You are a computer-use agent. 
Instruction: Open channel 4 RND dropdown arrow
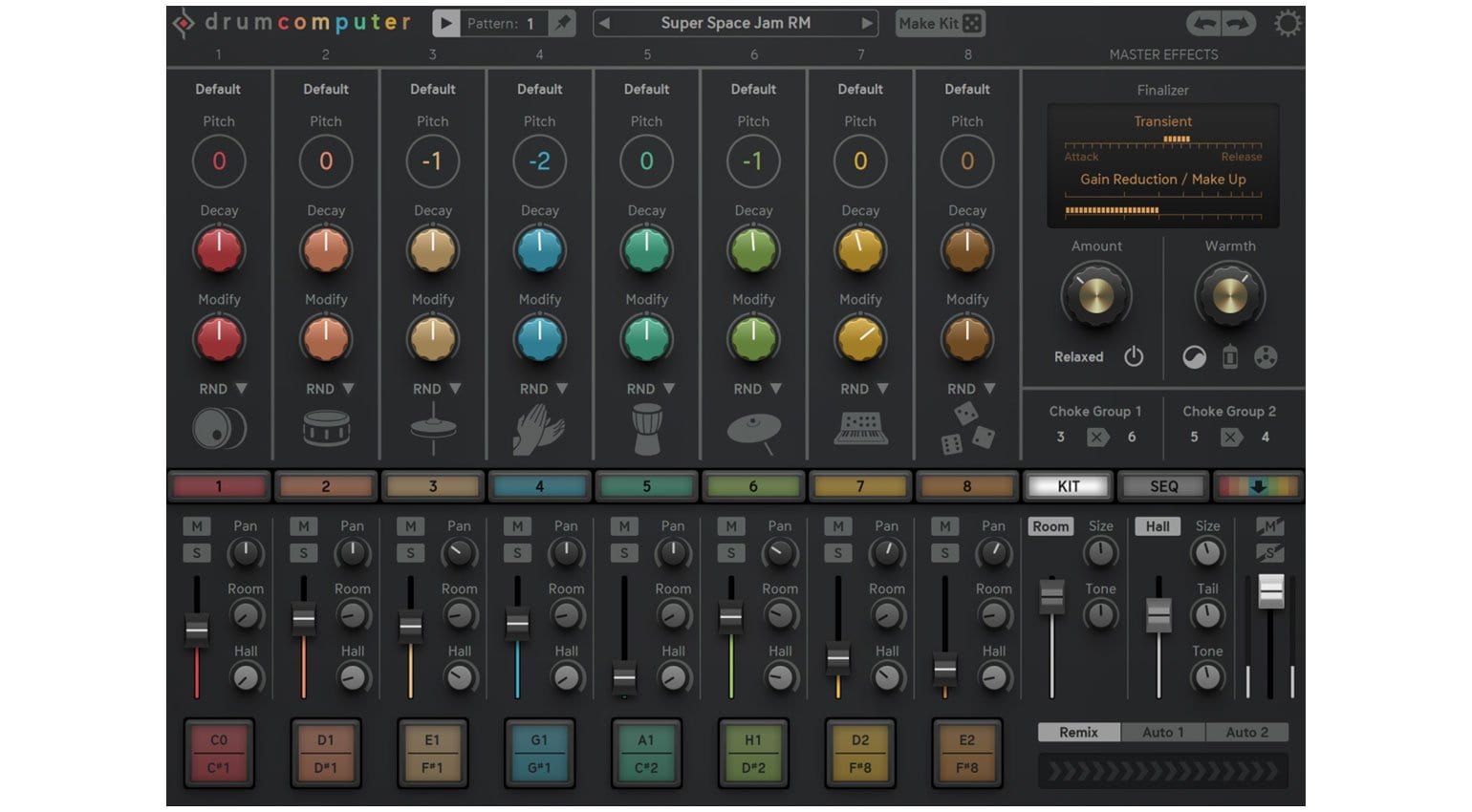[x=562, y=389]
